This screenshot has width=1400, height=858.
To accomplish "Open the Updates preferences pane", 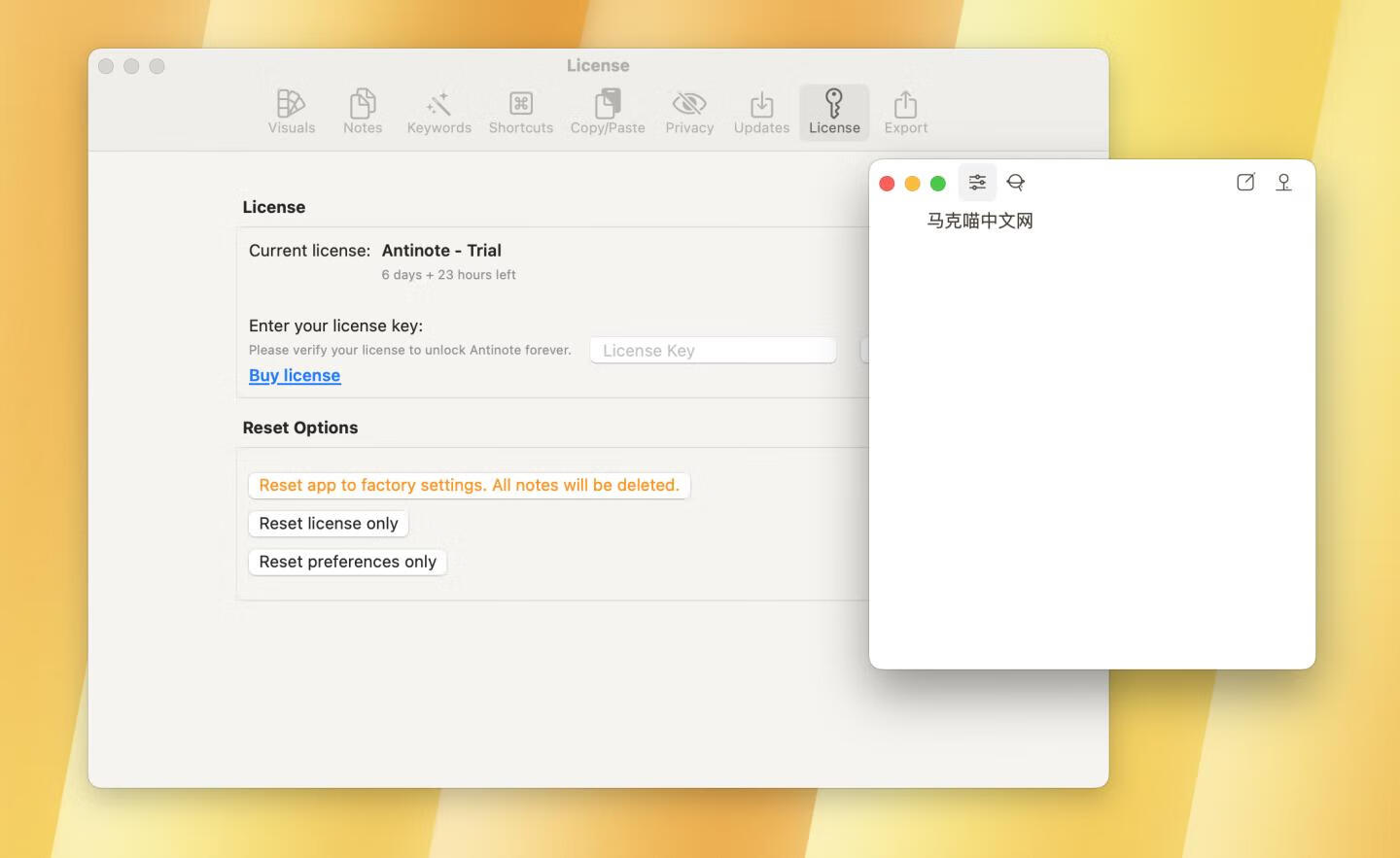I will click(x=760, y=111).
